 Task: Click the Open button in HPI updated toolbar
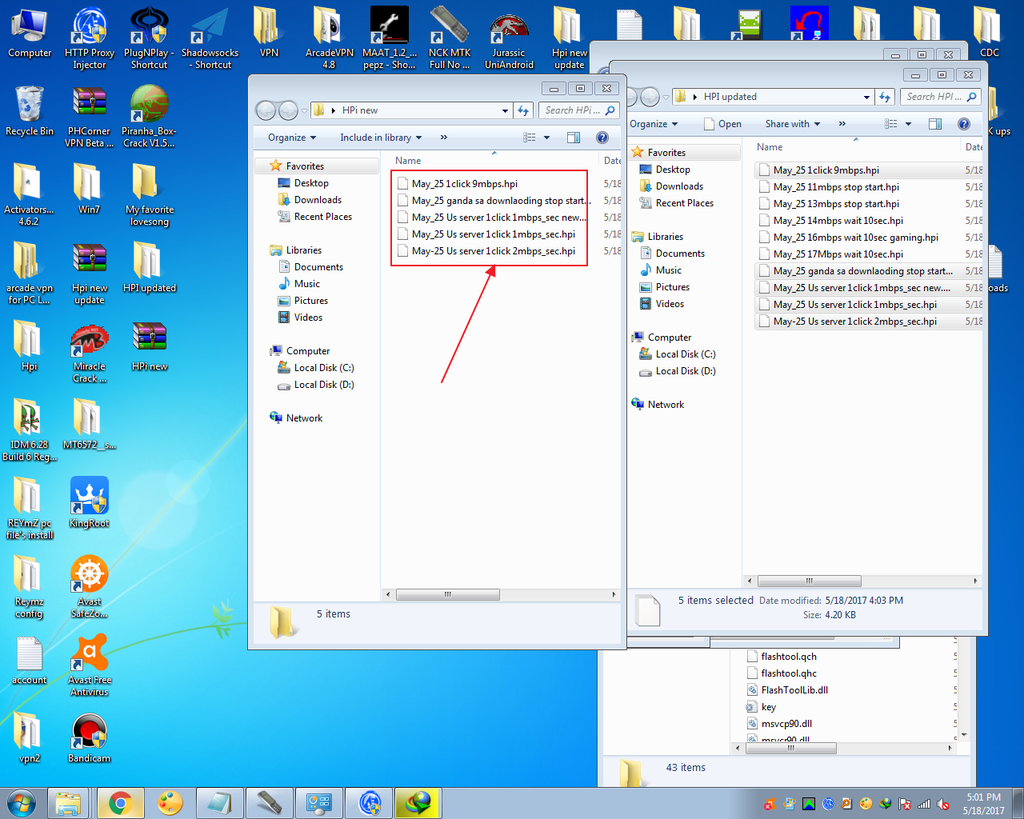[722, 124]
